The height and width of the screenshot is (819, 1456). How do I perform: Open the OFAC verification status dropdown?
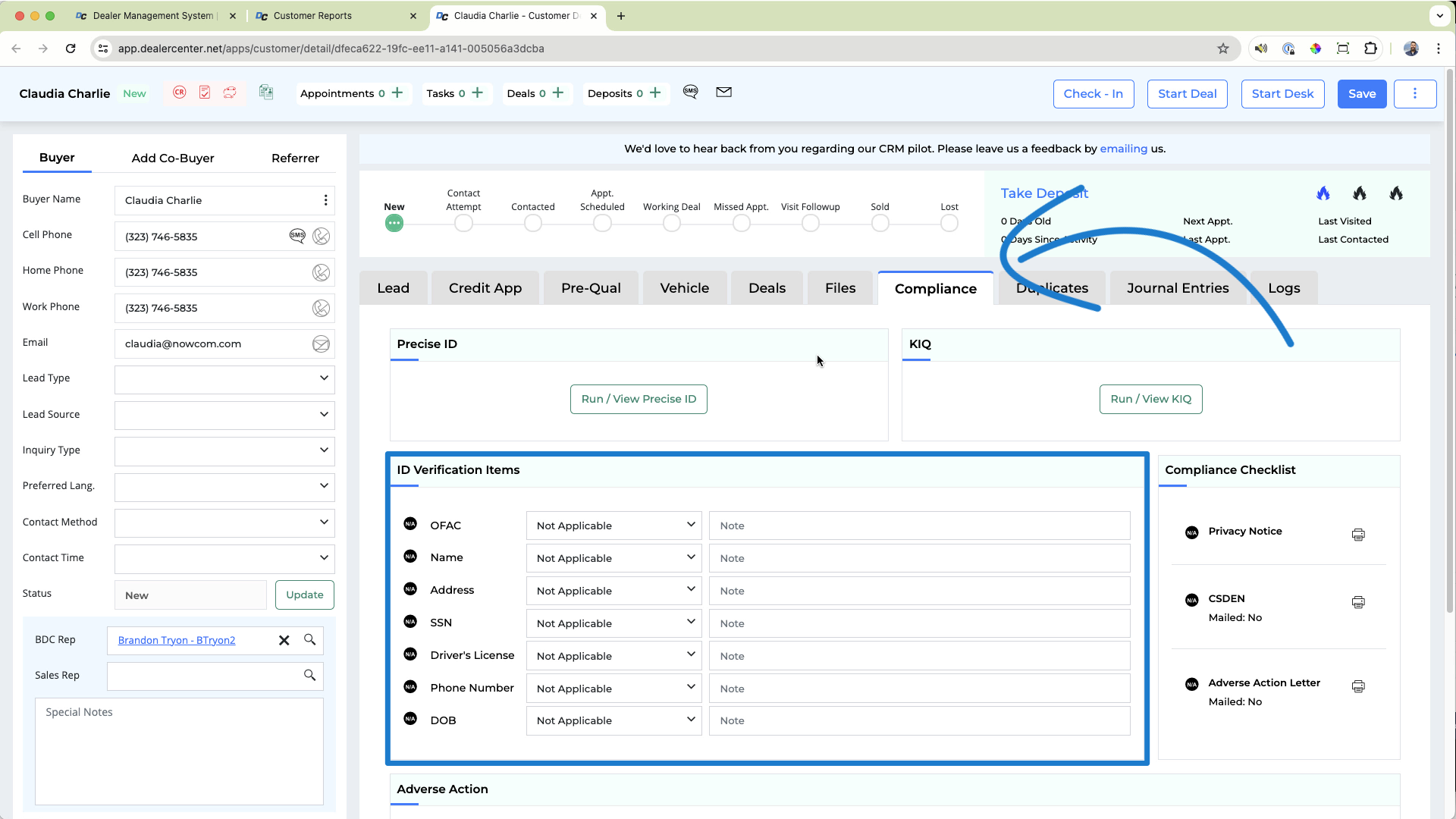[614, 526]
